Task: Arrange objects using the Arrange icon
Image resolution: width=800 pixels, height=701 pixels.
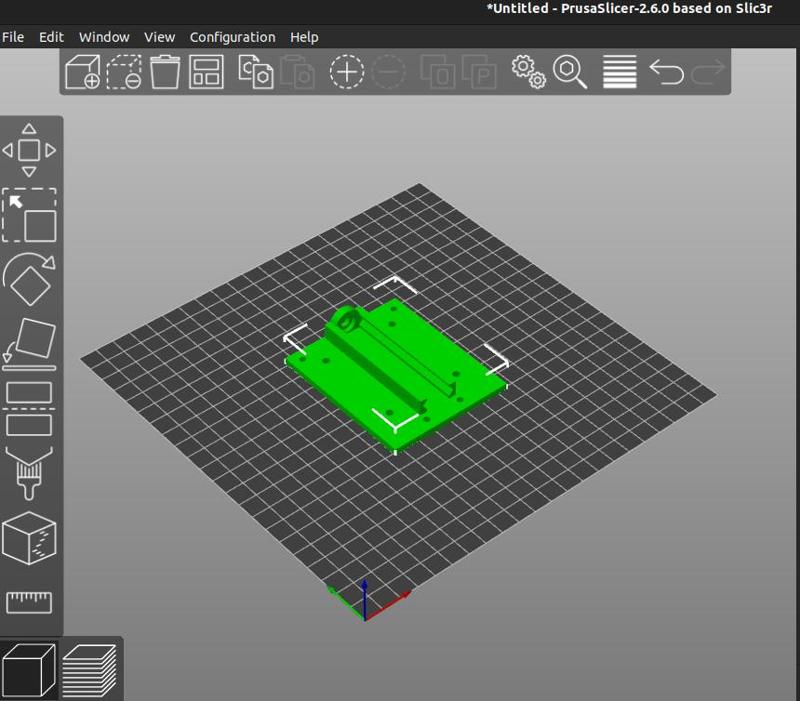Action: click(x=207, y=72)
